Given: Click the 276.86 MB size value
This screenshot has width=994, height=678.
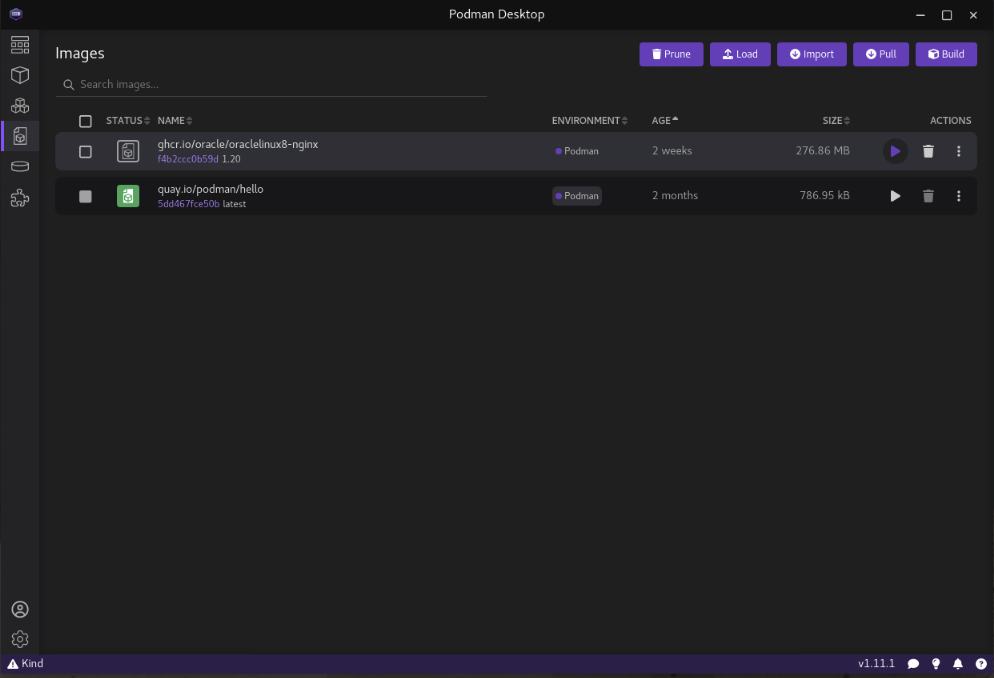Looking at the screenshot, I should pos(822,151).
